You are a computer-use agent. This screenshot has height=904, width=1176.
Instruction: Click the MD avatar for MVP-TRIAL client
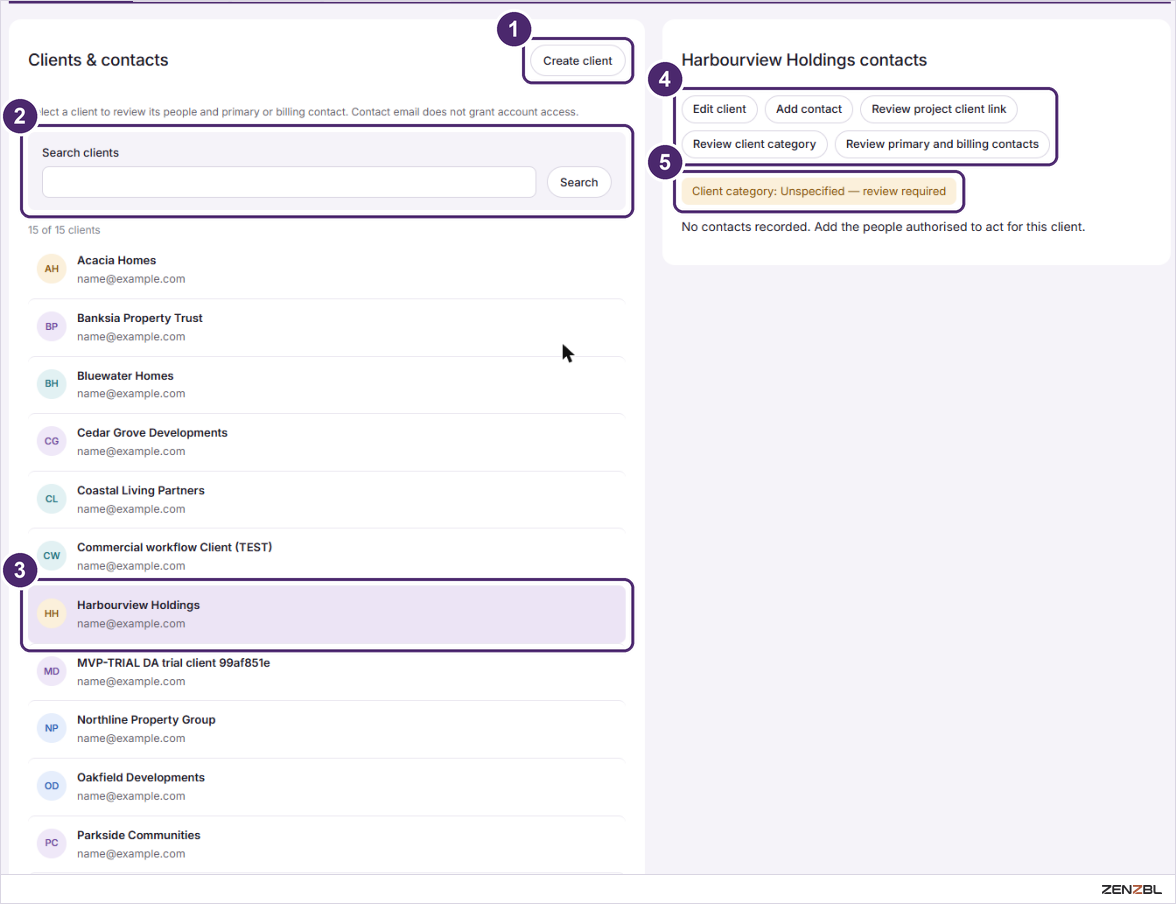click(x=52, y=671)
